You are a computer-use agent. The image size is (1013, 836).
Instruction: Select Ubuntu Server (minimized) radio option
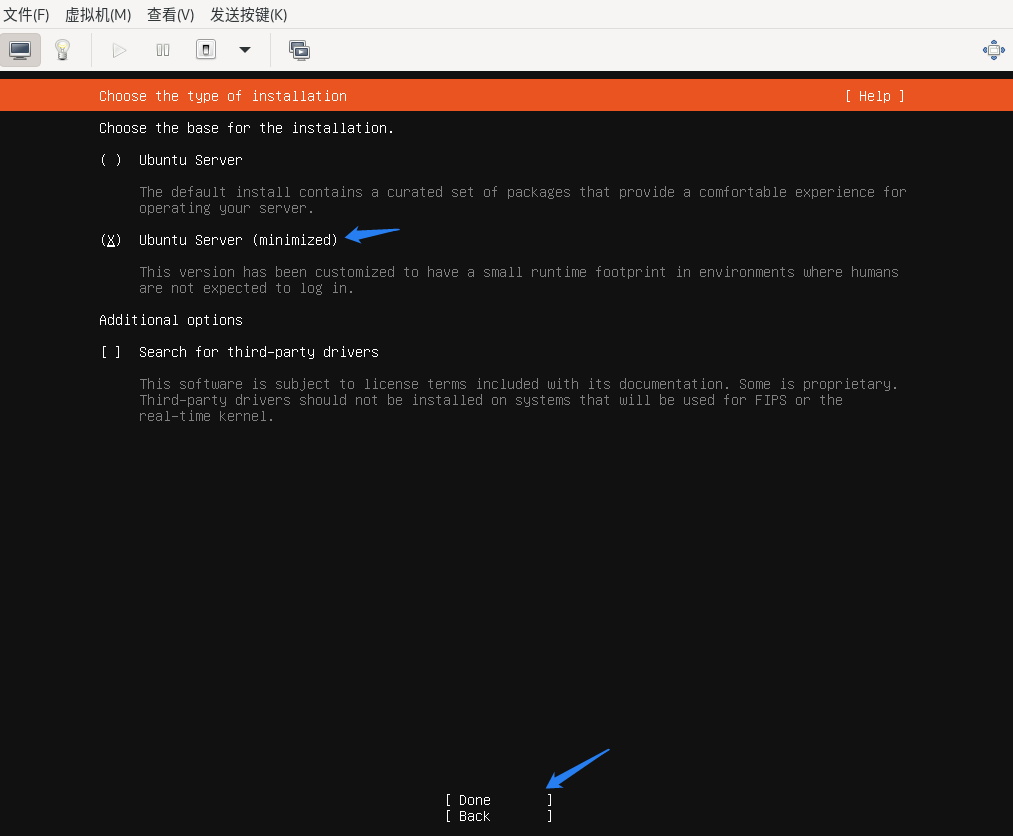click(x=111, y=240)
